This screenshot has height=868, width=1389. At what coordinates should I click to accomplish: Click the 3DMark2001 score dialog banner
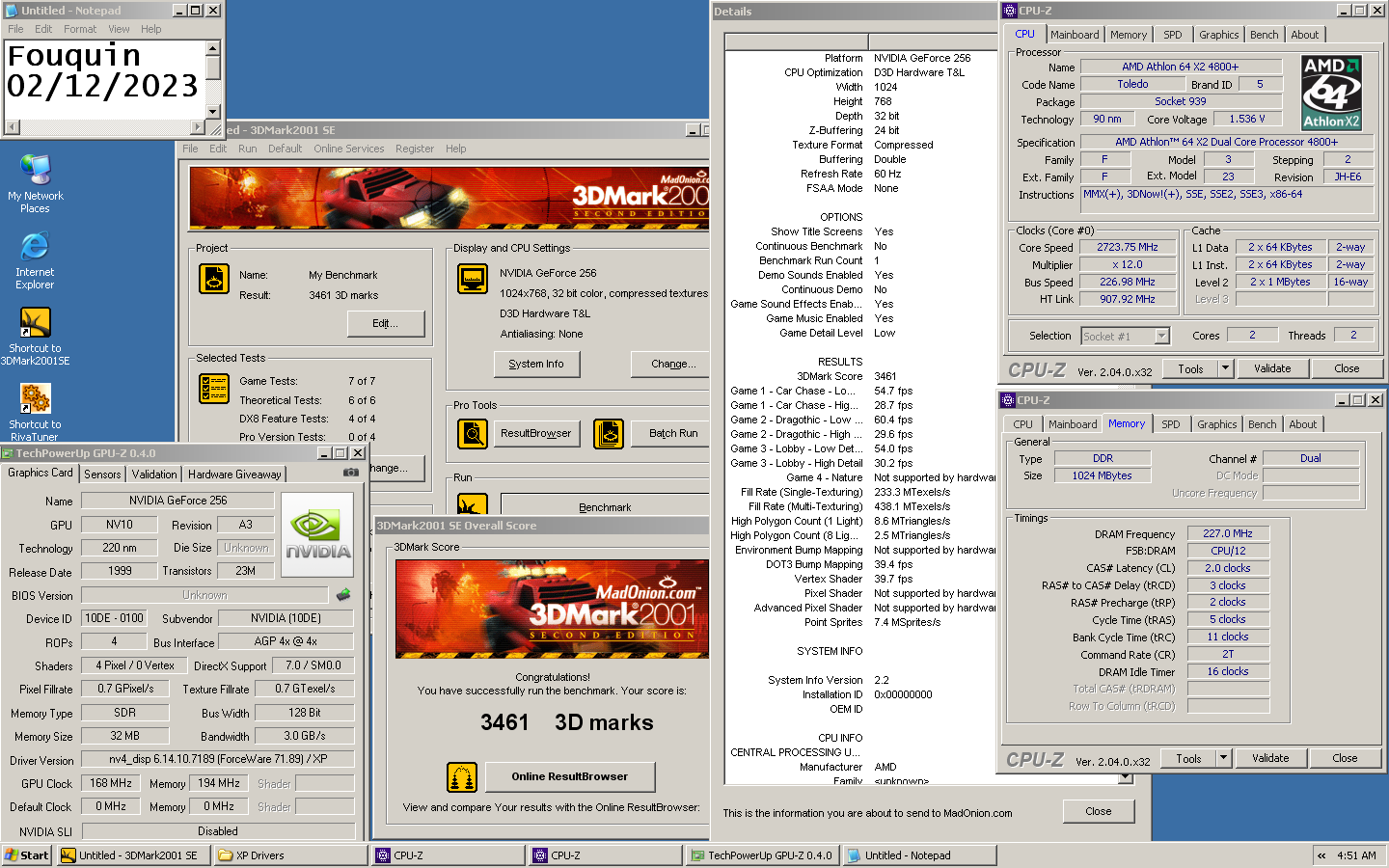[x=552, y=609]
